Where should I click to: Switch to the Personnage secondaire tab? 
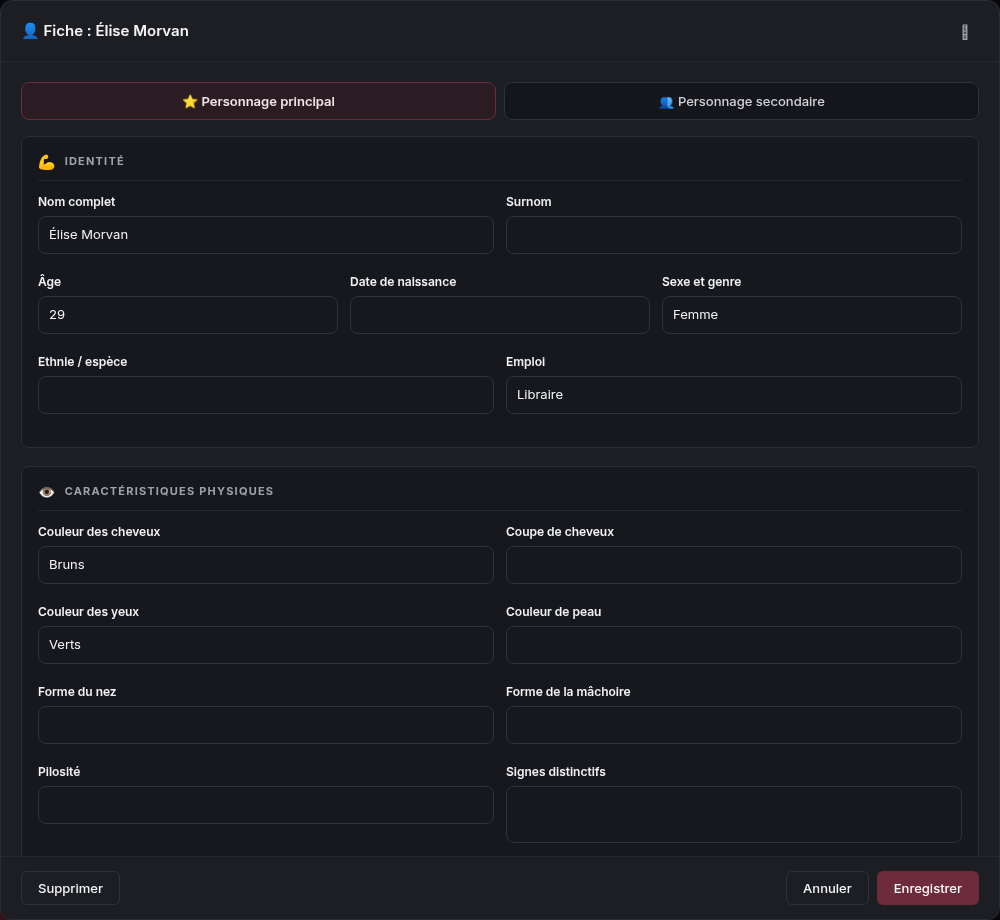point(741,101)
